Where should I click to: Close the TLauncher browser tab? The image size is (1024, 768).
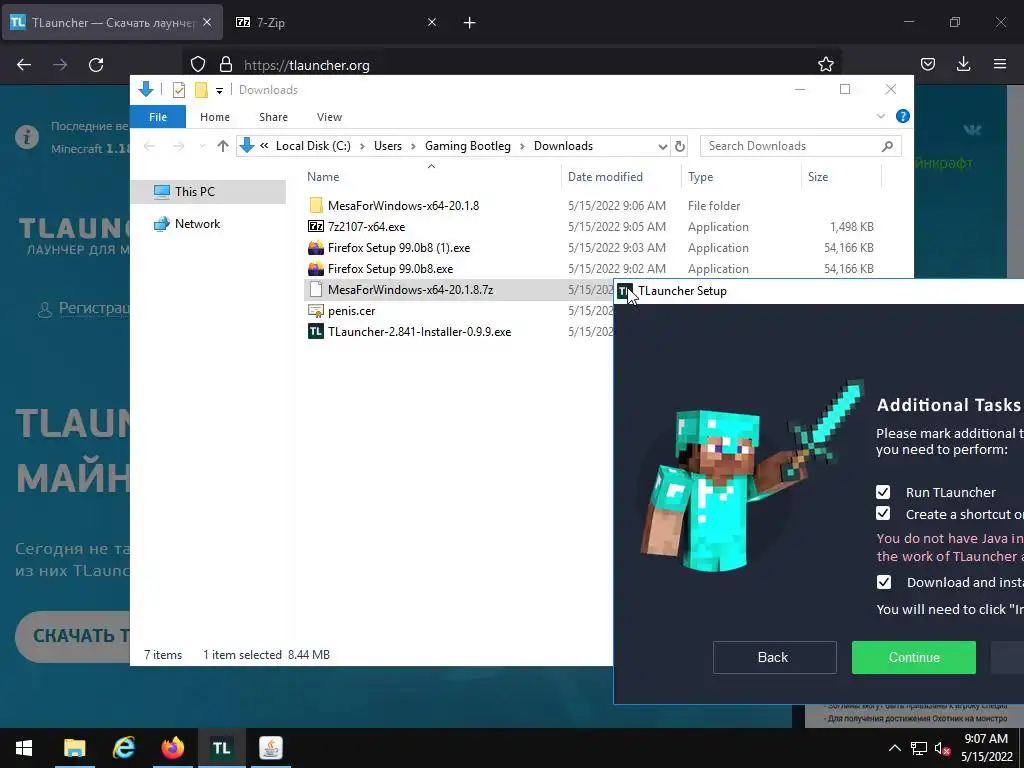207,22
